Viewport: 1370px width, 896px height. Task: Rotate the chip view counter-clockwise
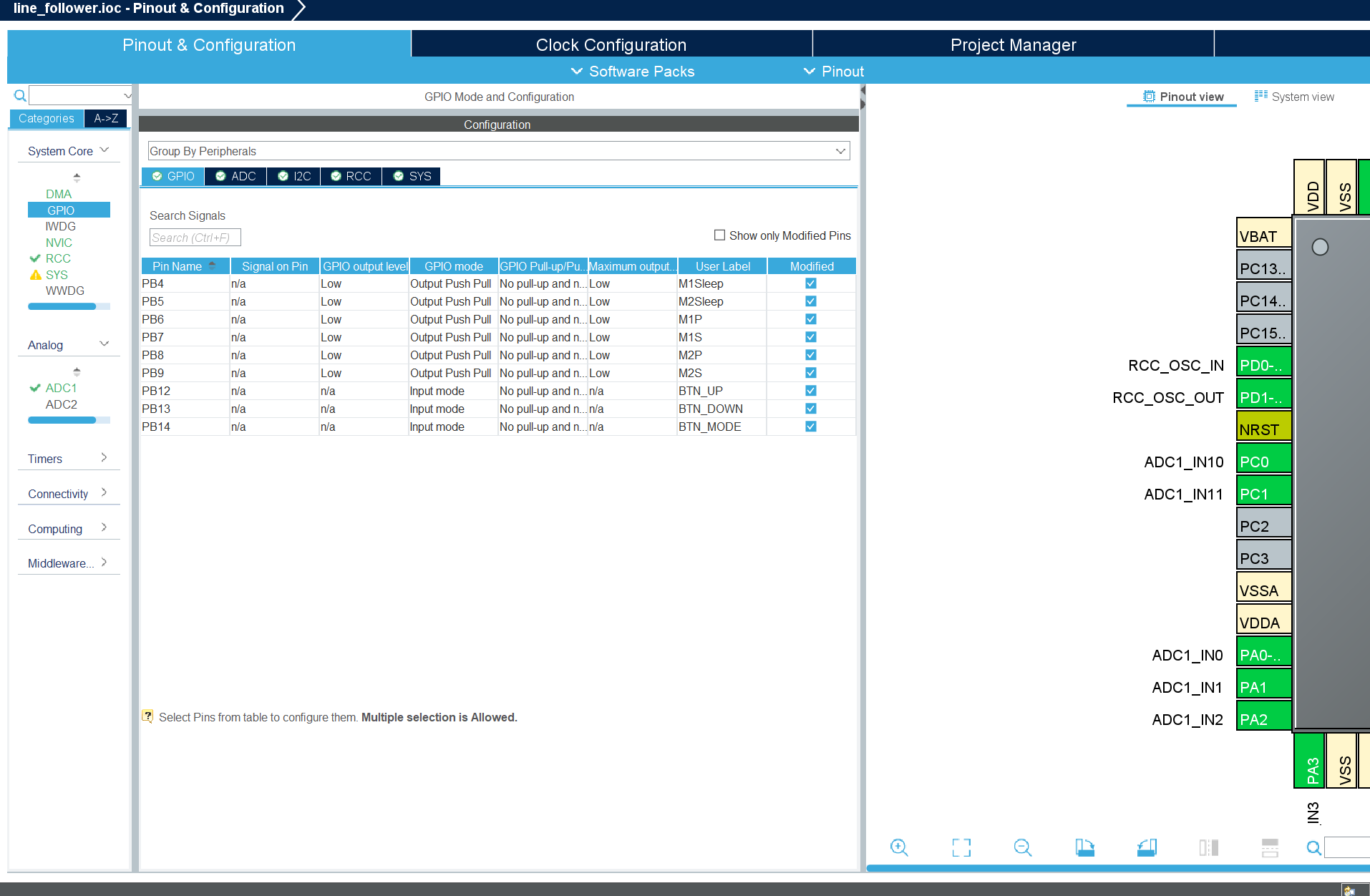pos(1147,848)
